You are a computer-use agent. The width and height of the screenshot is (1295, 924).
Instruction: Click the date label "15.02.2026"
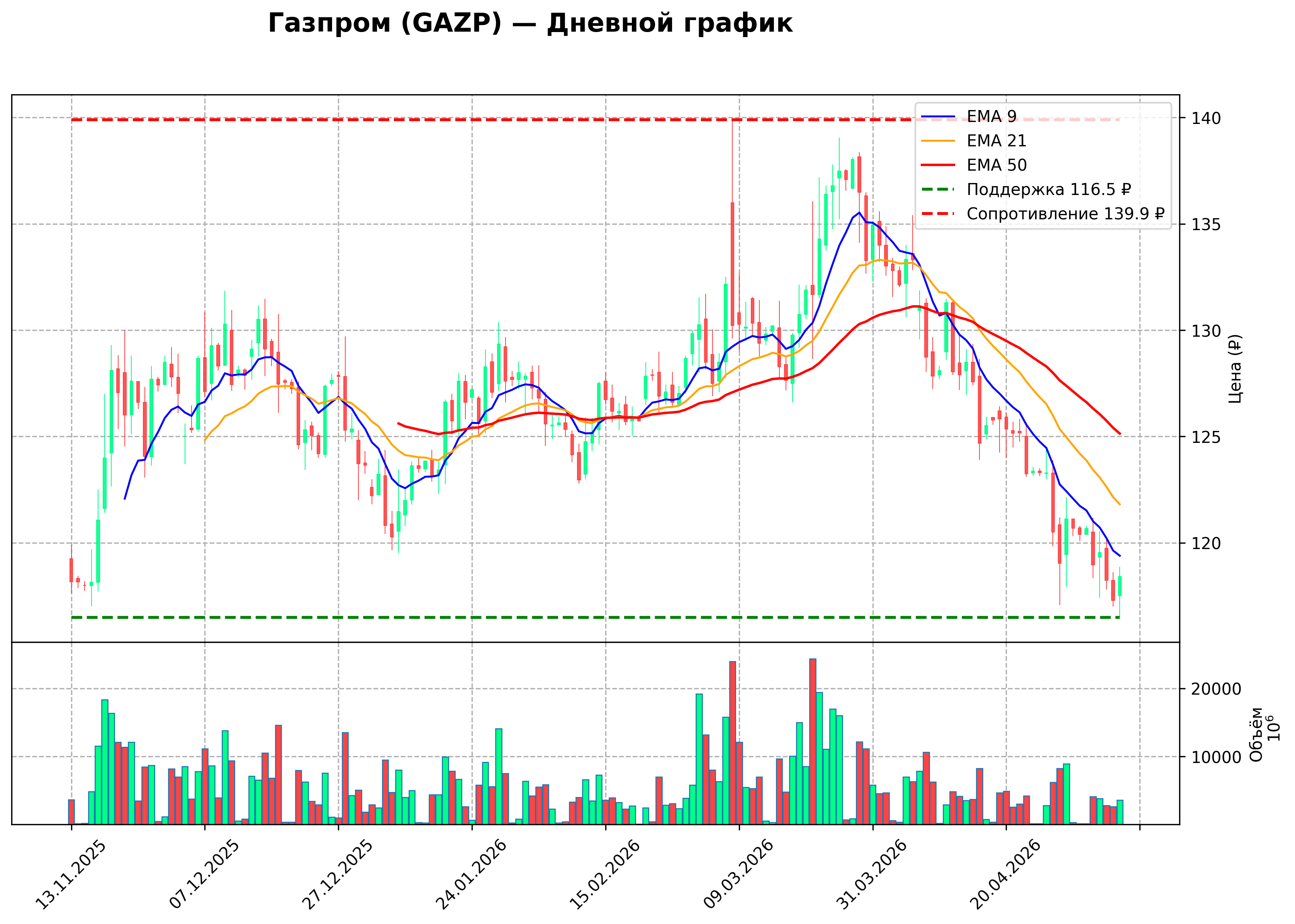(x=605, y=875)
